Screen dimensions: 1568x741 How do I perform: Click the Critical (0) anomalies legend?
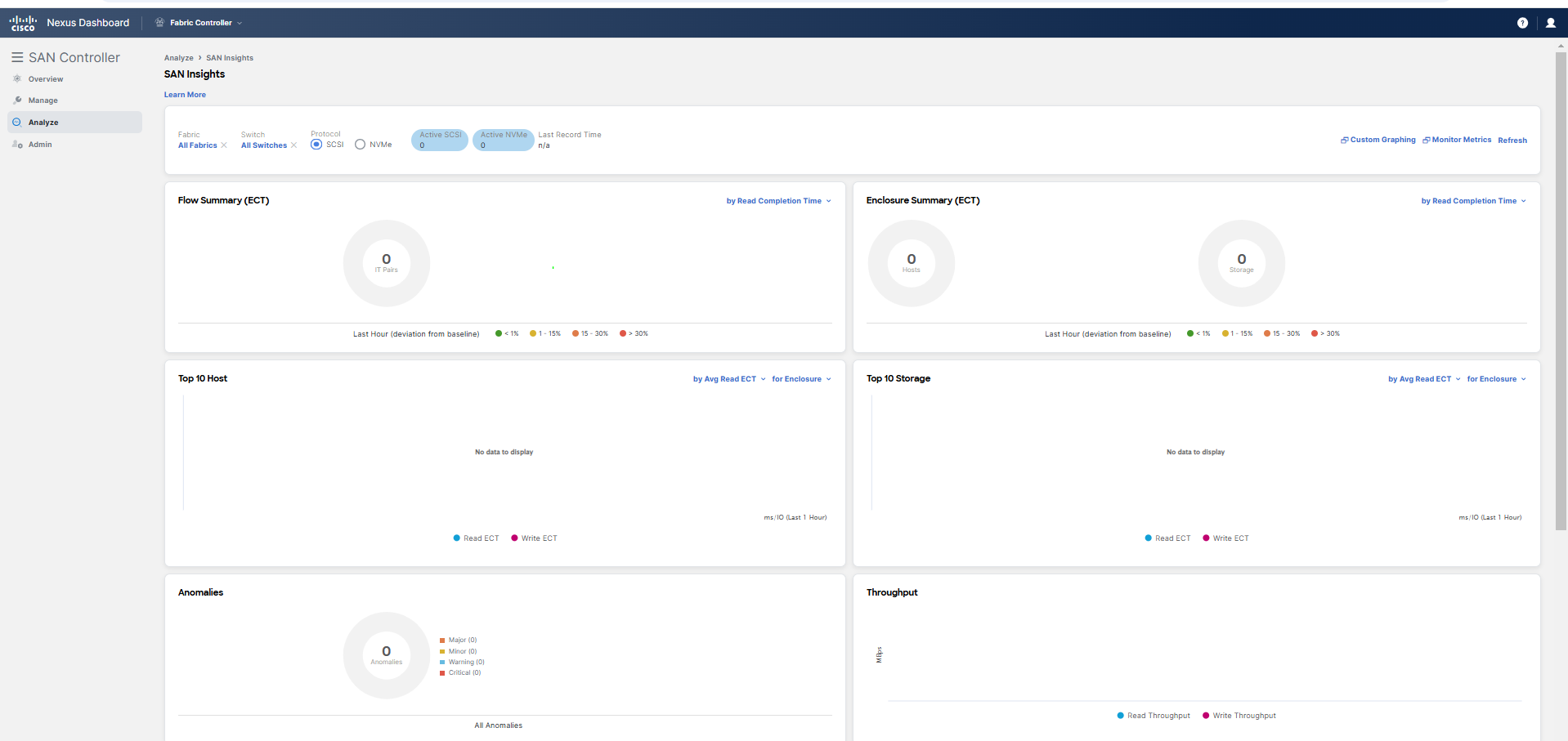coord(460,672)
